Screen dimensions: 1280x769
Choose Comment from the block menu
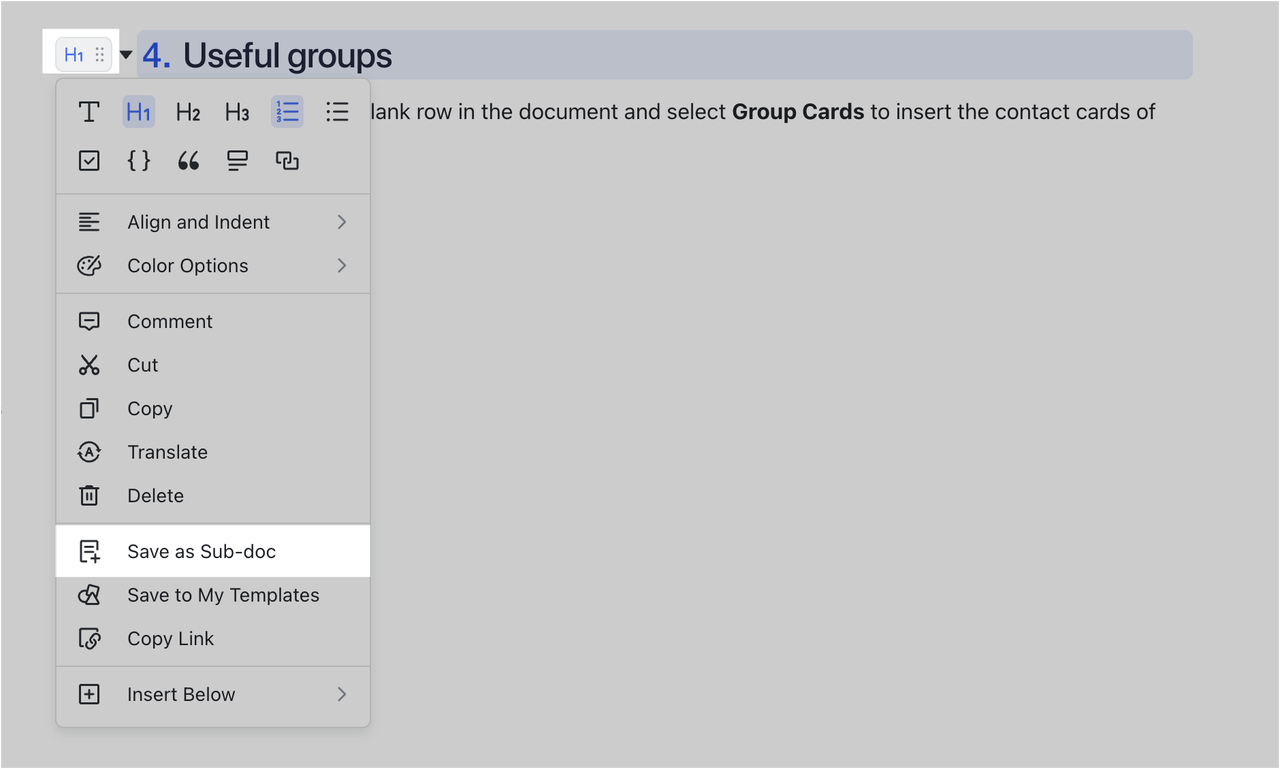[x=169, y=321]
